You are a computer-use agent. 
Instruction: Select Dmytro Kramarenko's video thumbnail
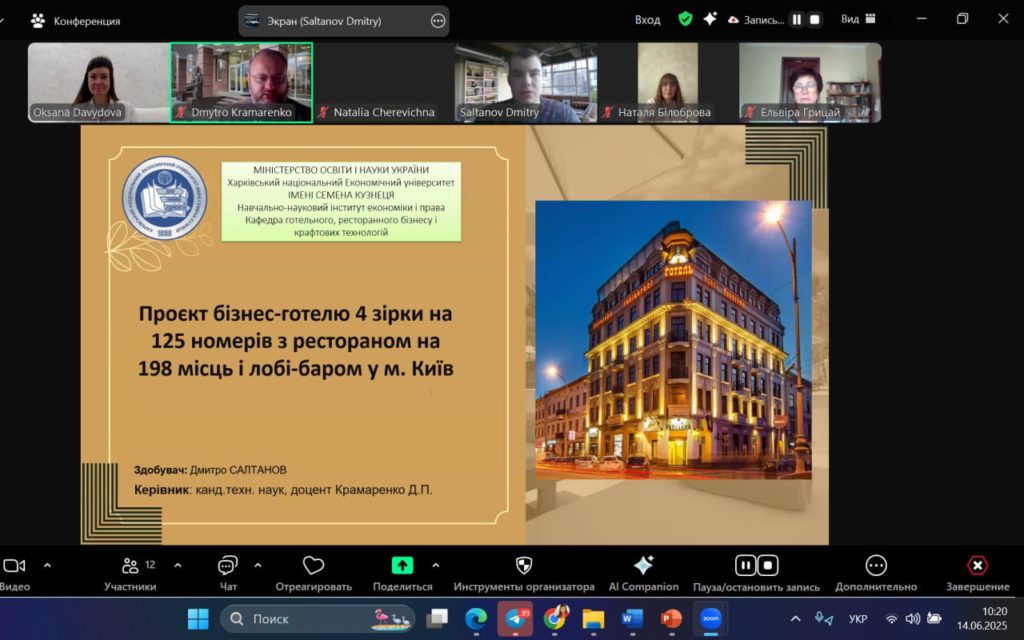241,82
